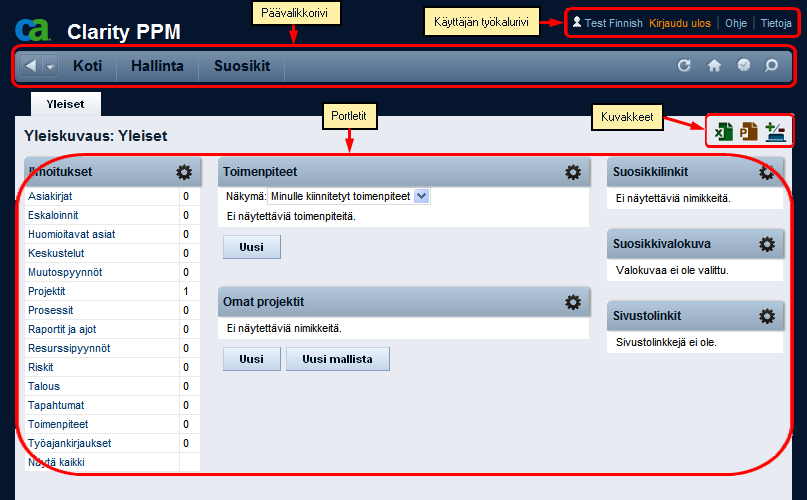
Task: Open Riskit notifications link
Action: pos(41,367)
